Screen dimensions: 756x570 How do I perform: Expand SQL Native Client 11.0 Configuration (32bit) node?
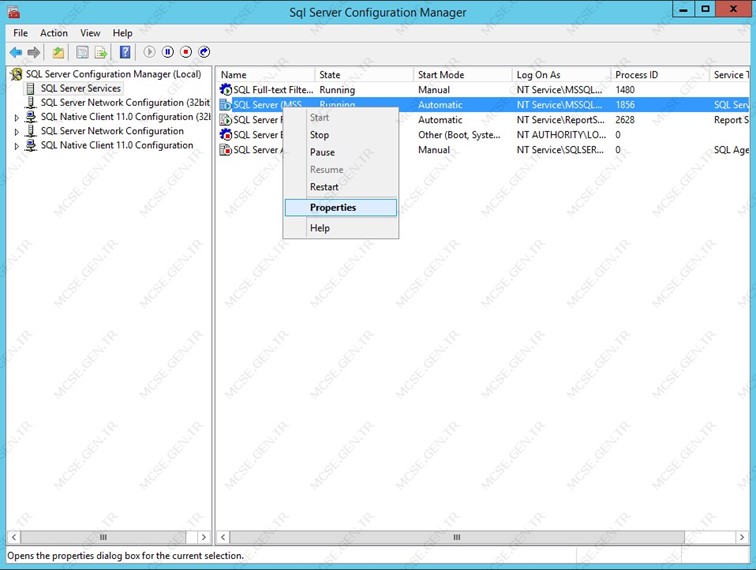17,117
